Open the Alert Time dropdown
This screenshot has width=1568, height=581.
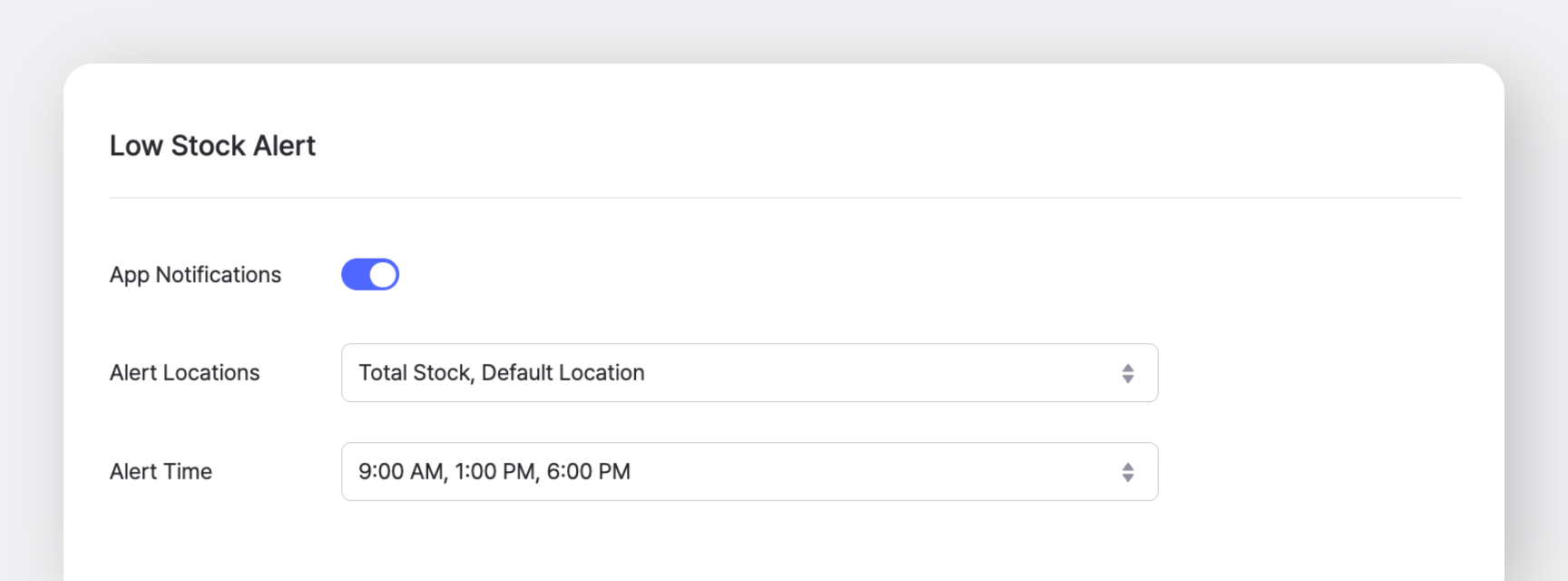tap(749, 471)
